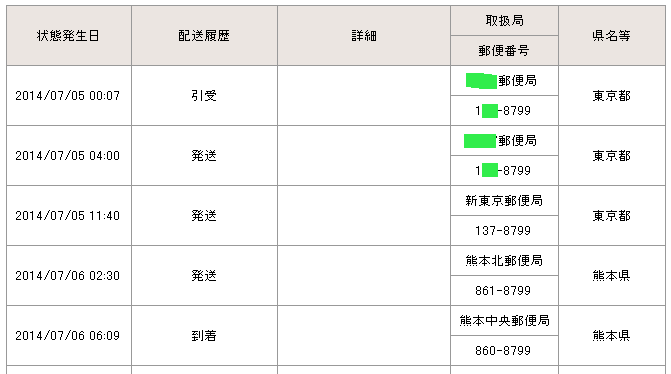Click postal code 137-8799

503,231
